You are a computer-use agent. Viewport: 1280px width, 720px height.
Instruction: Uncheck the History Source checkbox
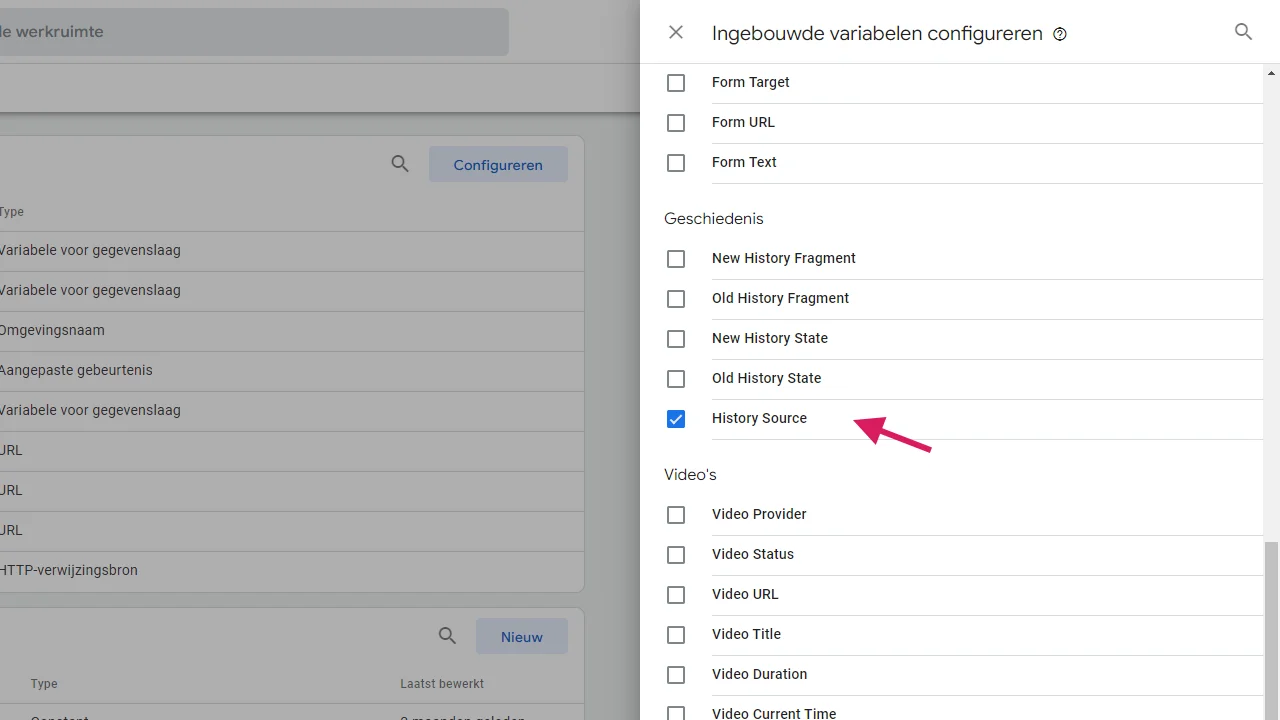676,419
